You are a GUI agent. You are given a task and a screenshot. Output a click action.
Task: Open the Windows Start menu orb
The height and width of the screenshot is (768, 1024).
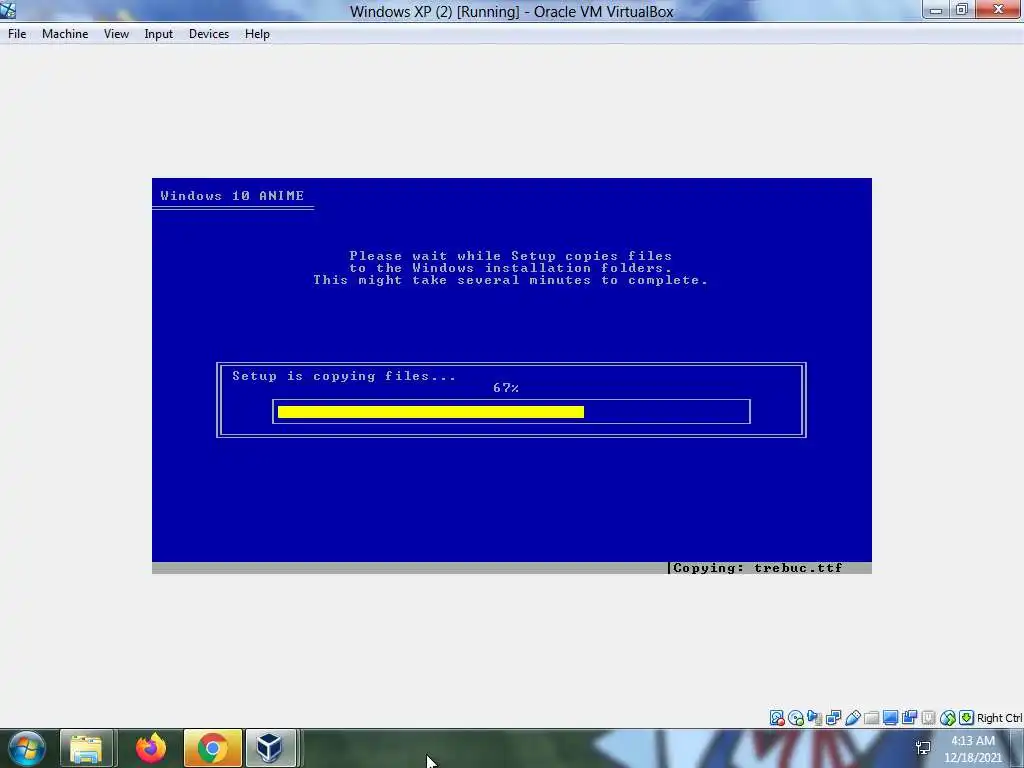(x=27, y=748)
